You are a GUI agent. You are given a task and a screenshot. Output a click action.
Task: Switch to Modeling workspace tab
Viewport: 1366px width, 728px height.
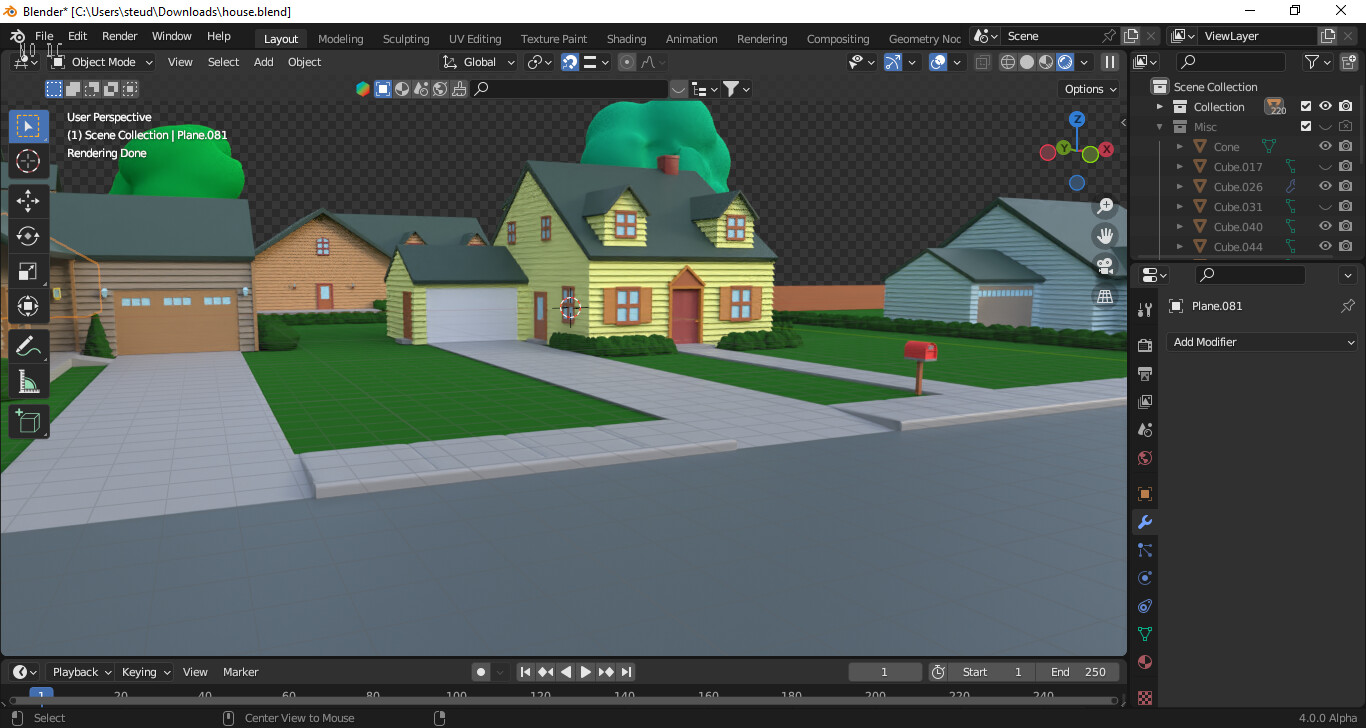point(340,39)
